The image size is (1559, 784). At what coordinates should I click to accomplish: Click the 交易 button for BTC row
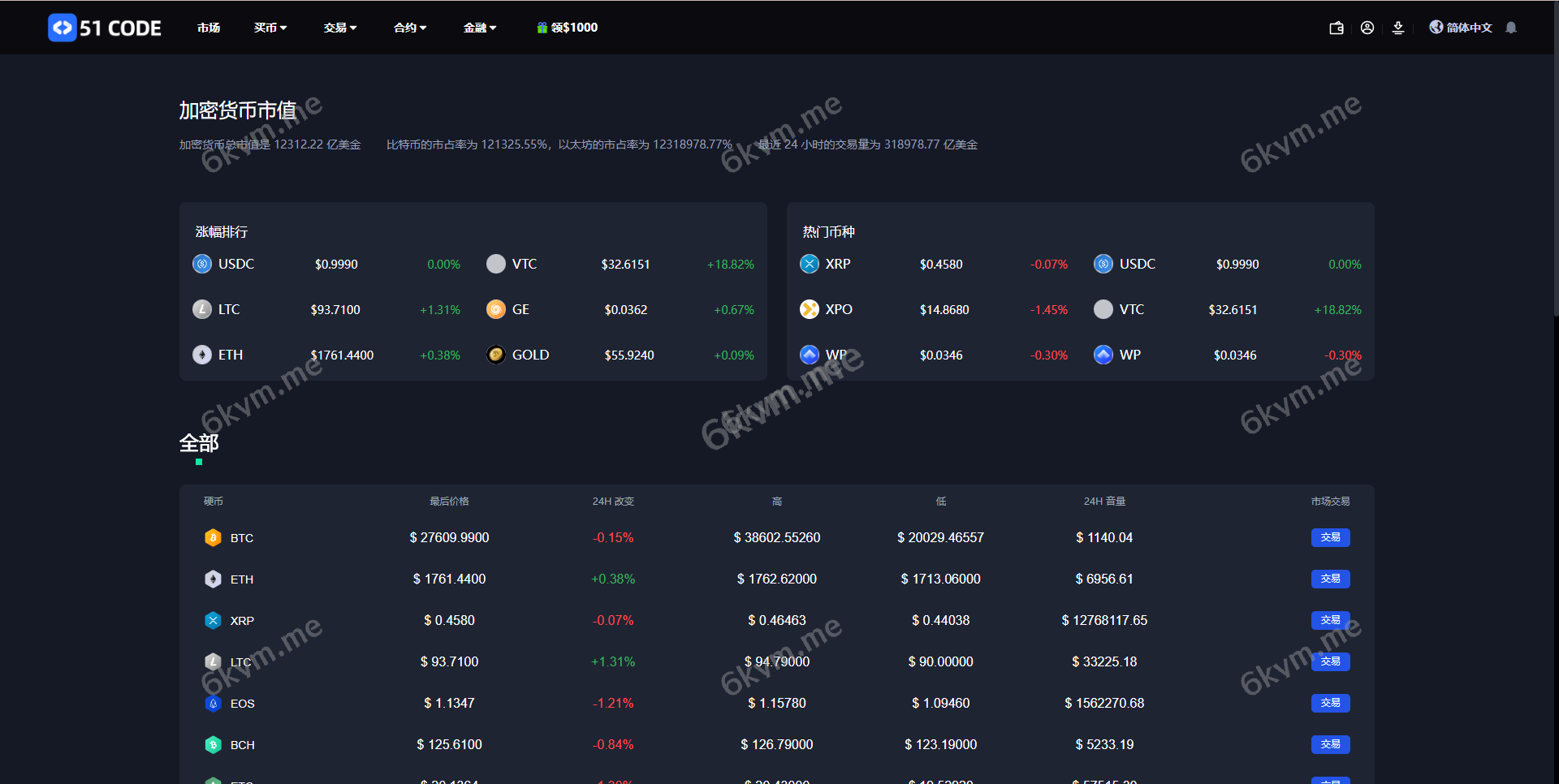(1330, 537)
